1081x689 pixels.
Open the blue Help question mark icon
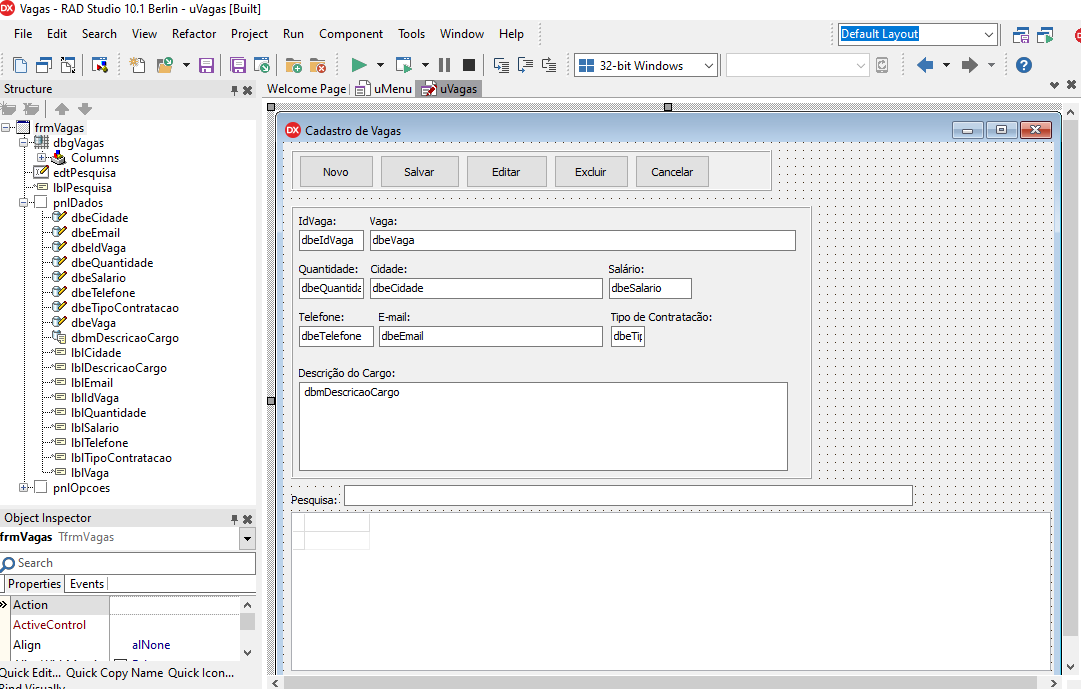[1023, 65]
